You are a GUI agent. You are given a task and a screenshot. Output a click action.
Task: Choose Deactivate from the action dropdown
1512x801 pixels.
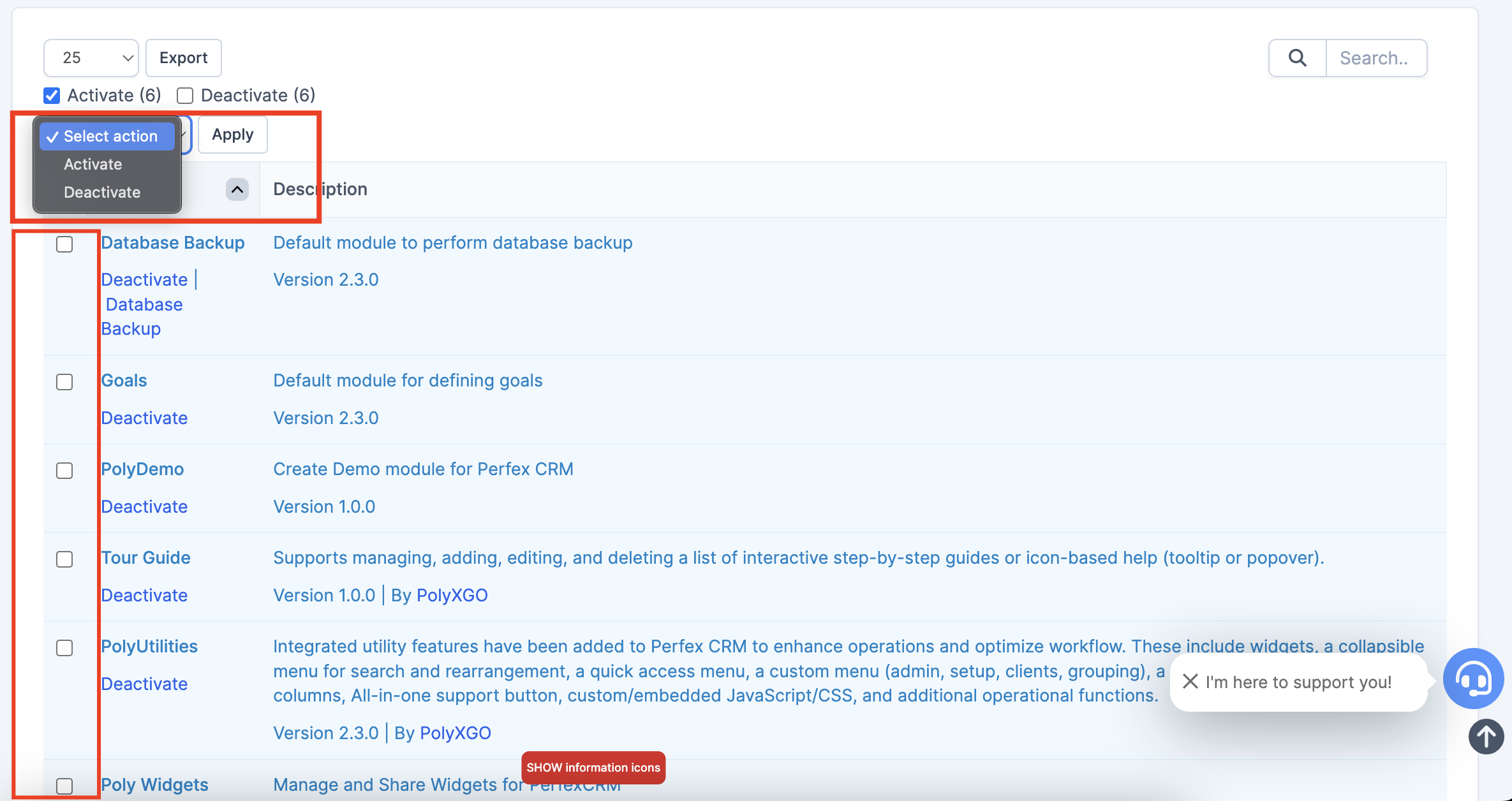102,193
